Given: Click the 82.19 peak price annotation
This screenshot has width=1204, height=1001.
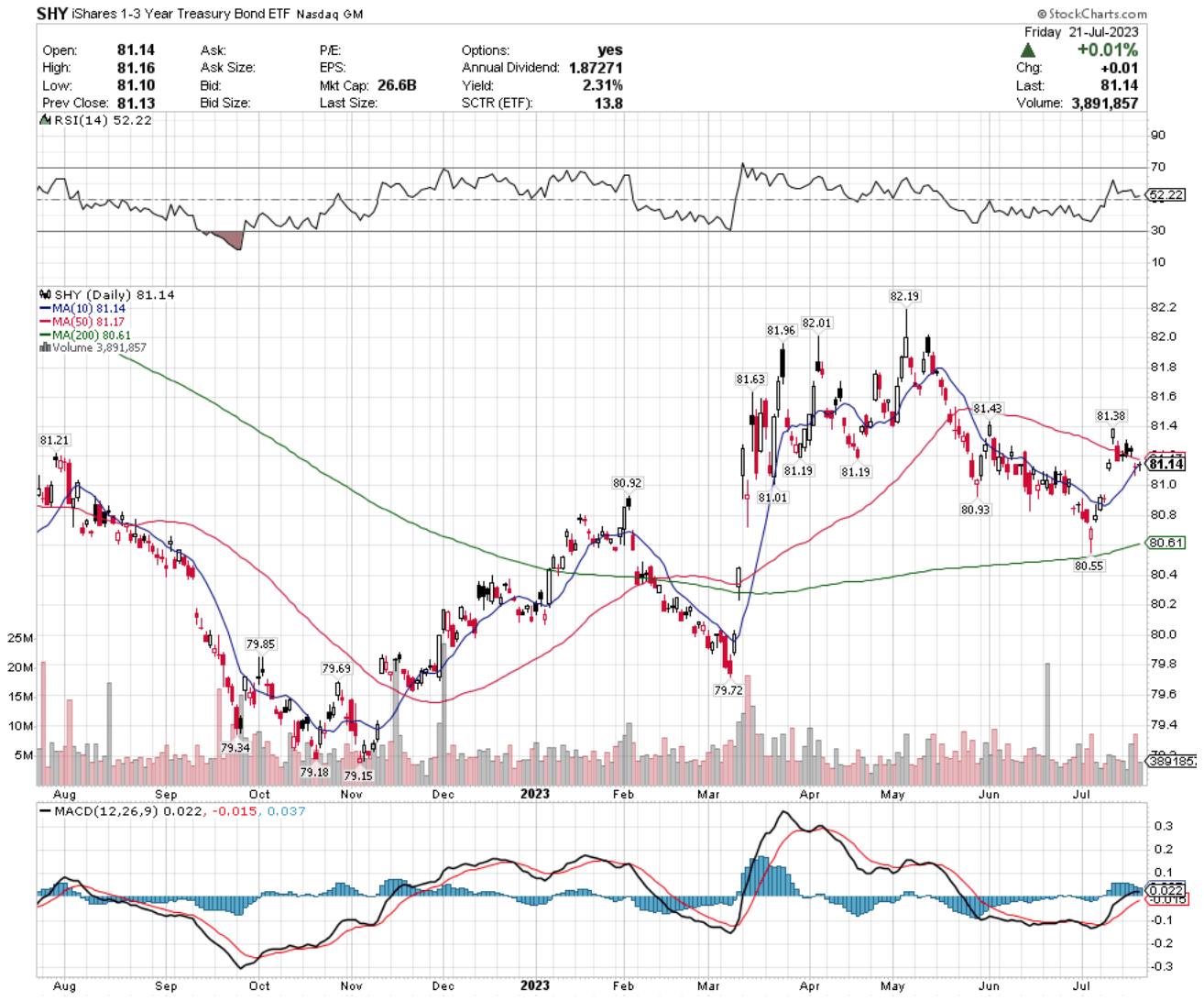Looking at the screenshot, I should [904, 296].
